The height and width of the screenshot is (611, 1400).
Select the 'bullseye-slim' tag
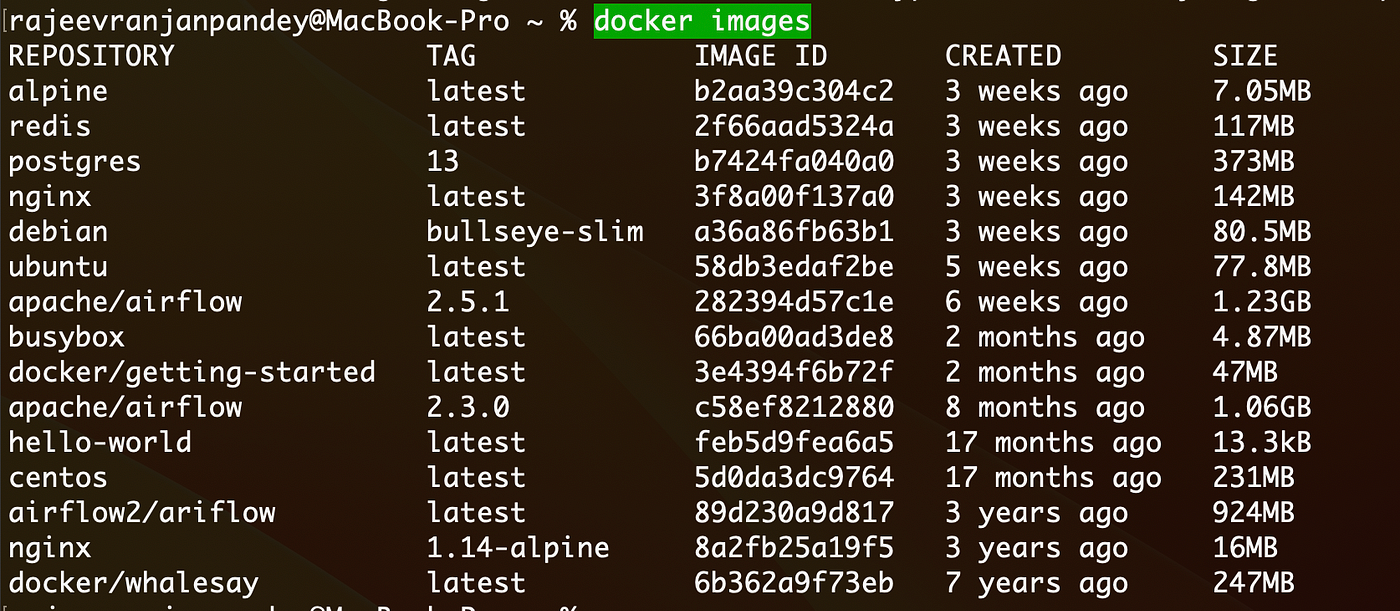tap(535, 232)
